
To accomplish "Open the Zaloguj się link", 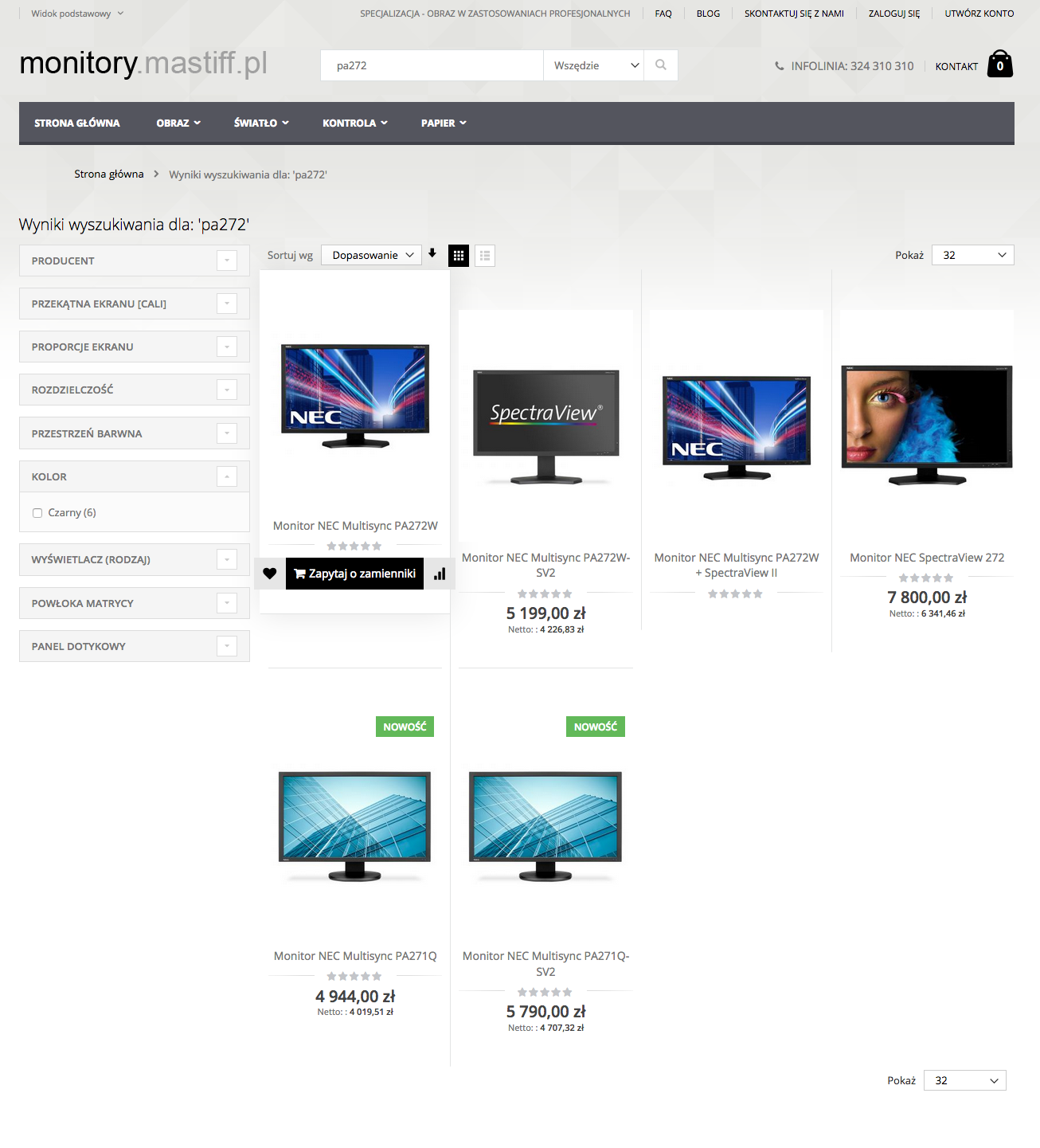I will pyautogui.click(x=893, y=14).
